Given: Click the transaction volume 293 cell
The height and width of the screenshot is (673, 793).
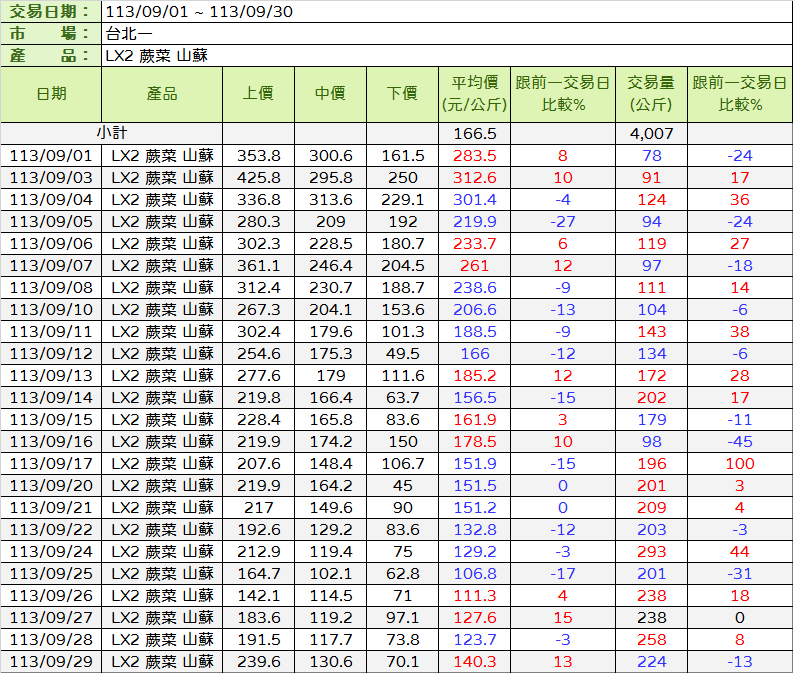Looking at the screenshot, I should (x=651, y=551).
